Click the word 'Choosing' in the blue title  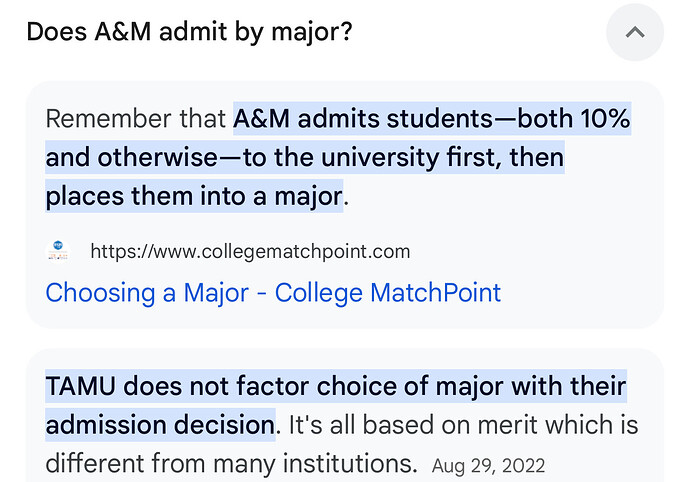[100, 293]
